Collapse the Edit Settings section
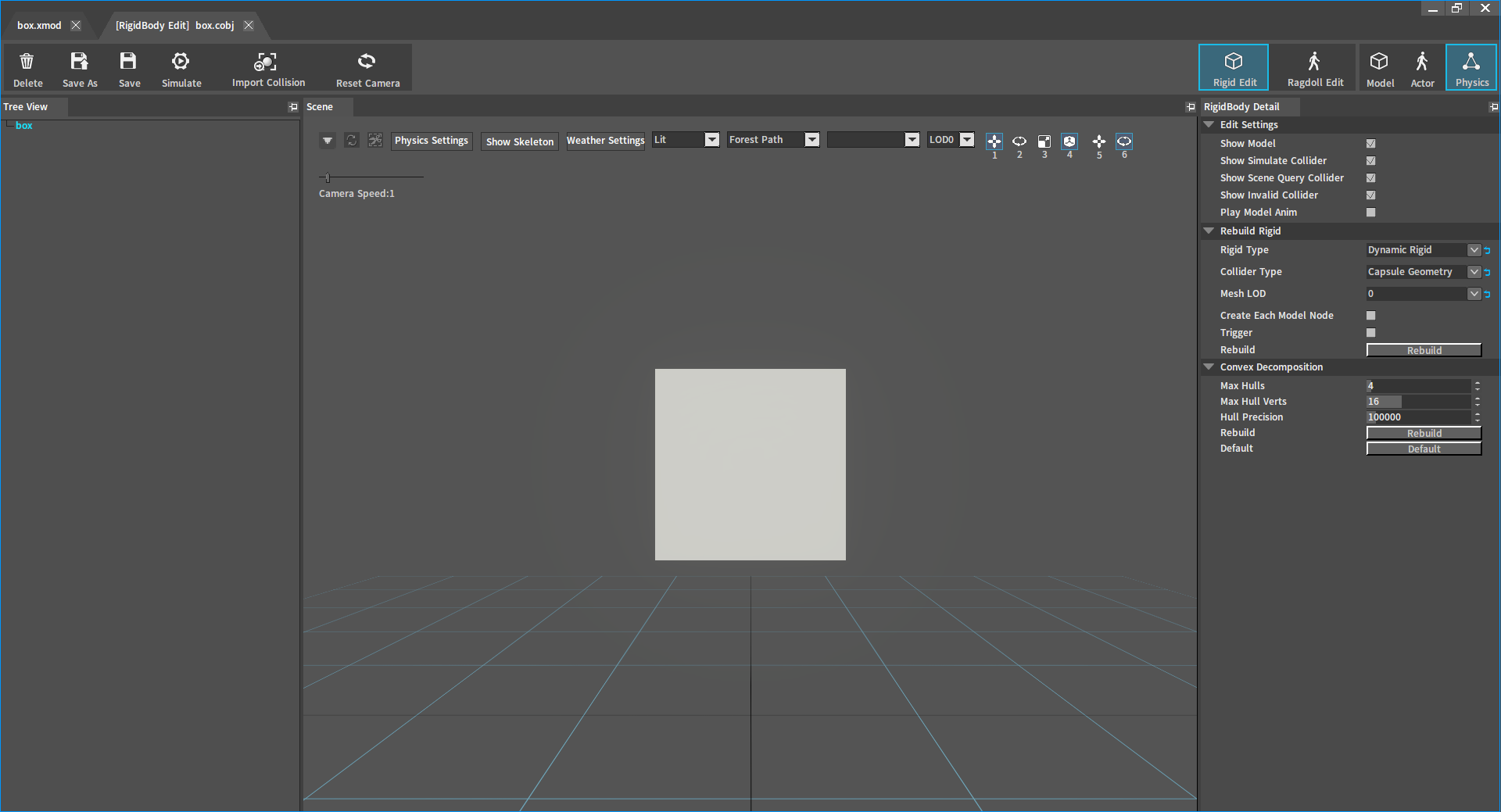The image size is (1501, 812). tap(1209, 125)
